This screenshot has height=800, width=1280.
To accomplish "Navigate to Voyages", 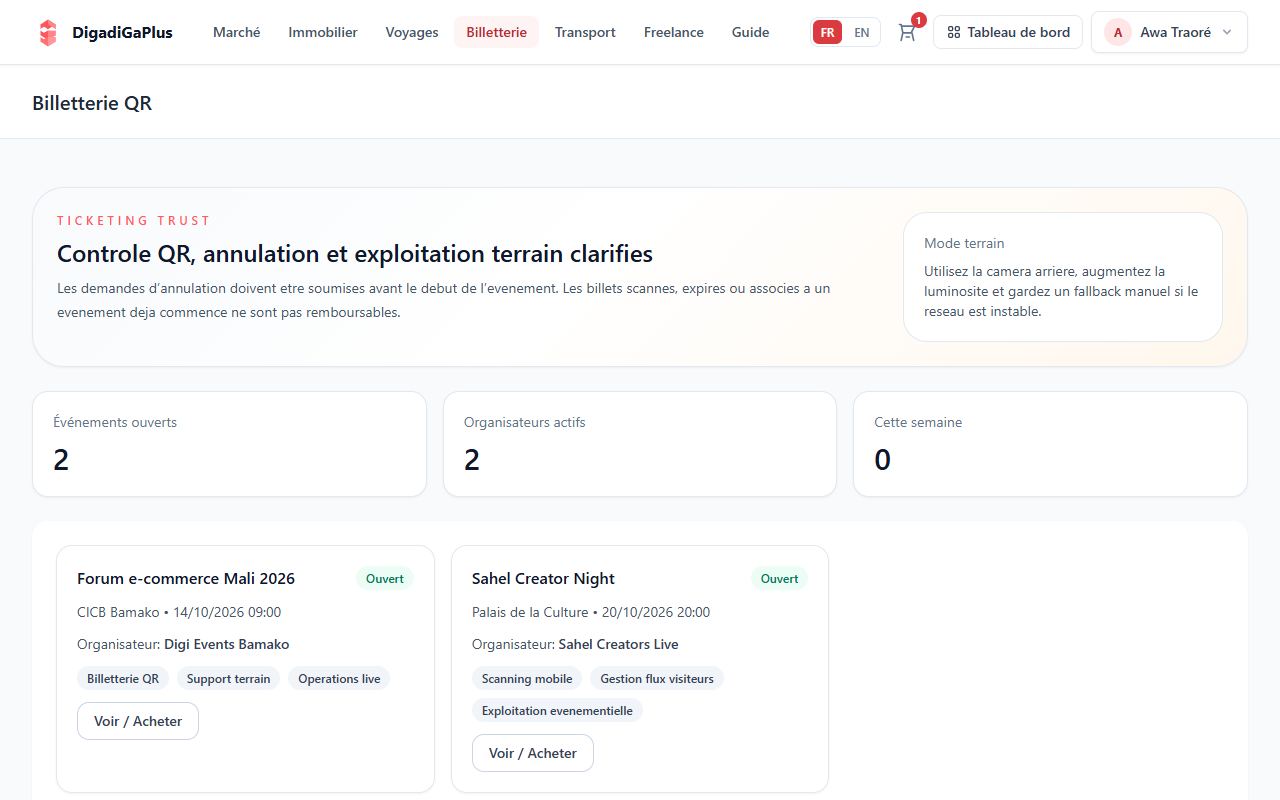I will pos(412,32).
